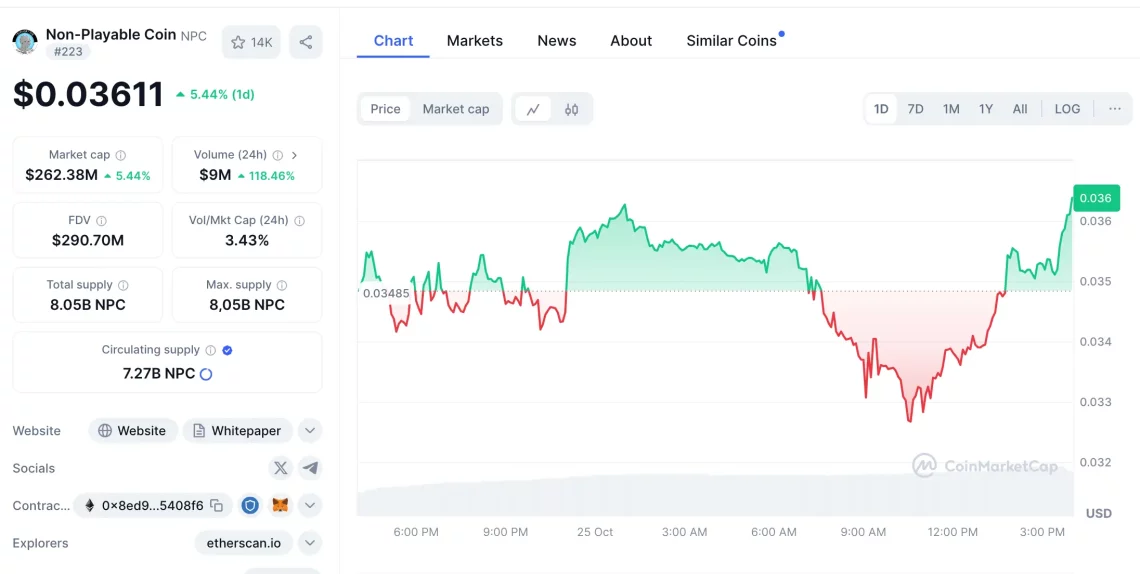Add token to MetaMask via fox icon

(x=280, y=506)
